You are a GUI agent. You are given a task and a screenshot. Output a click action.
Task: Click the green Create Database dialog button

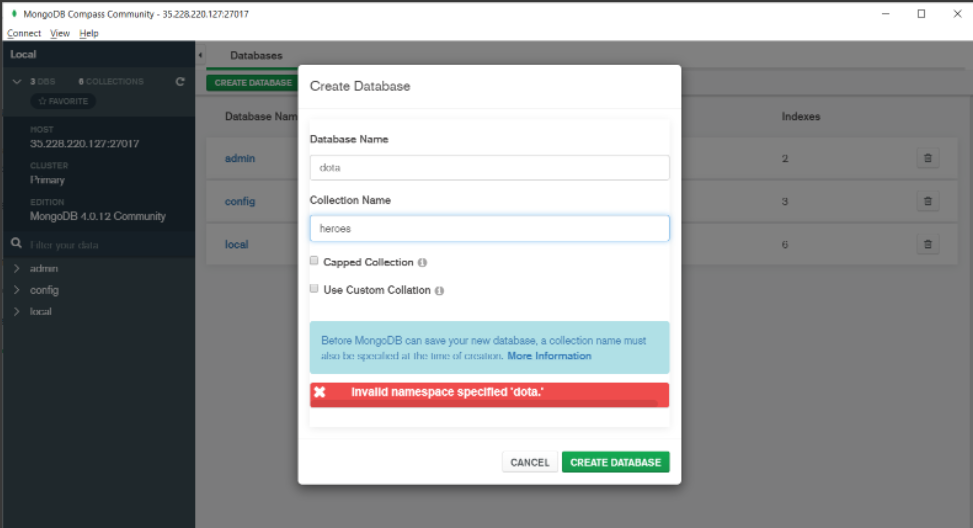click(616, 462)
